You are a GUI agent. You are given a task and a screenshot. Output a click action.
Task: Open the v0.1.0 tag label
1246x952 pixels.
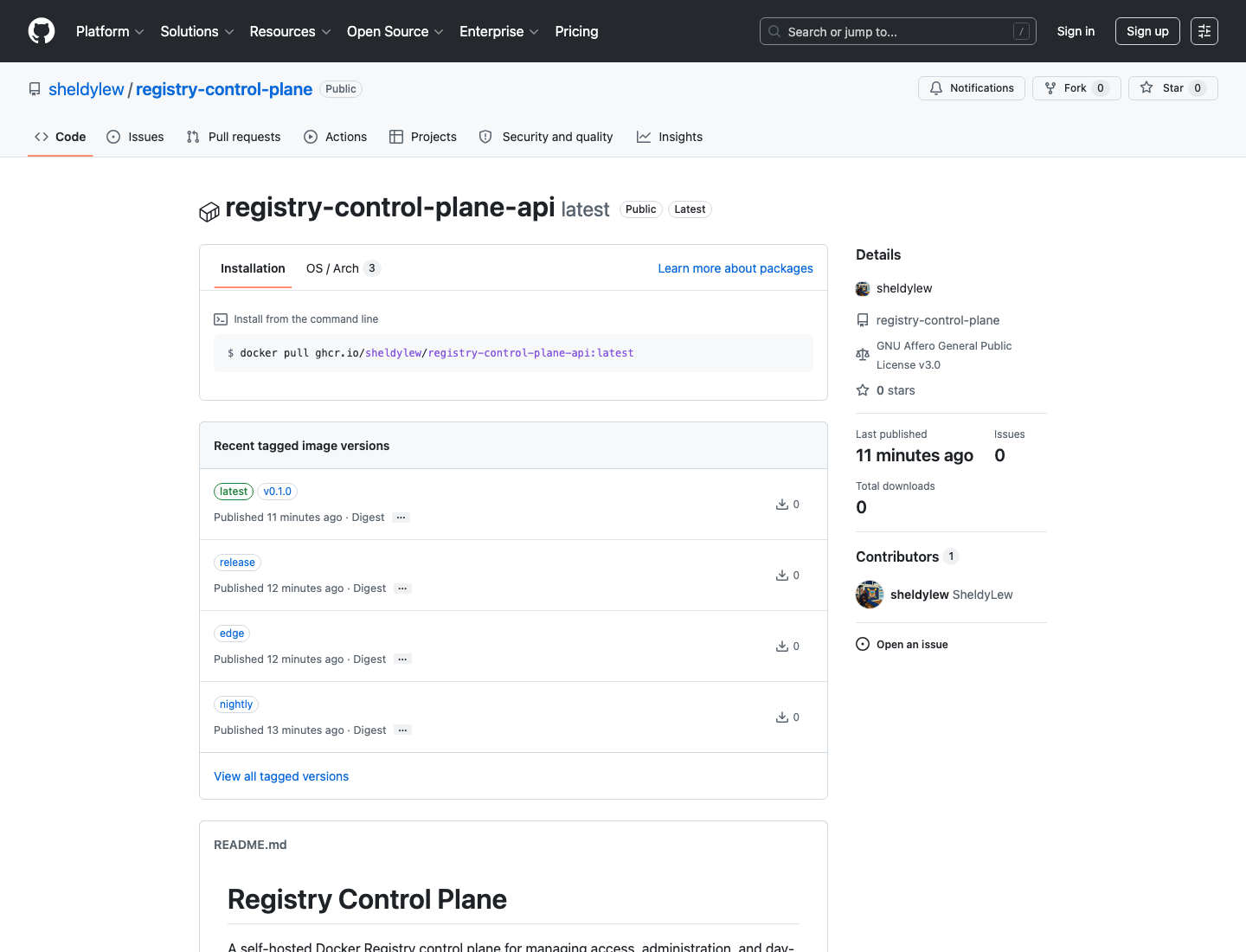click(x=278, y=492)
